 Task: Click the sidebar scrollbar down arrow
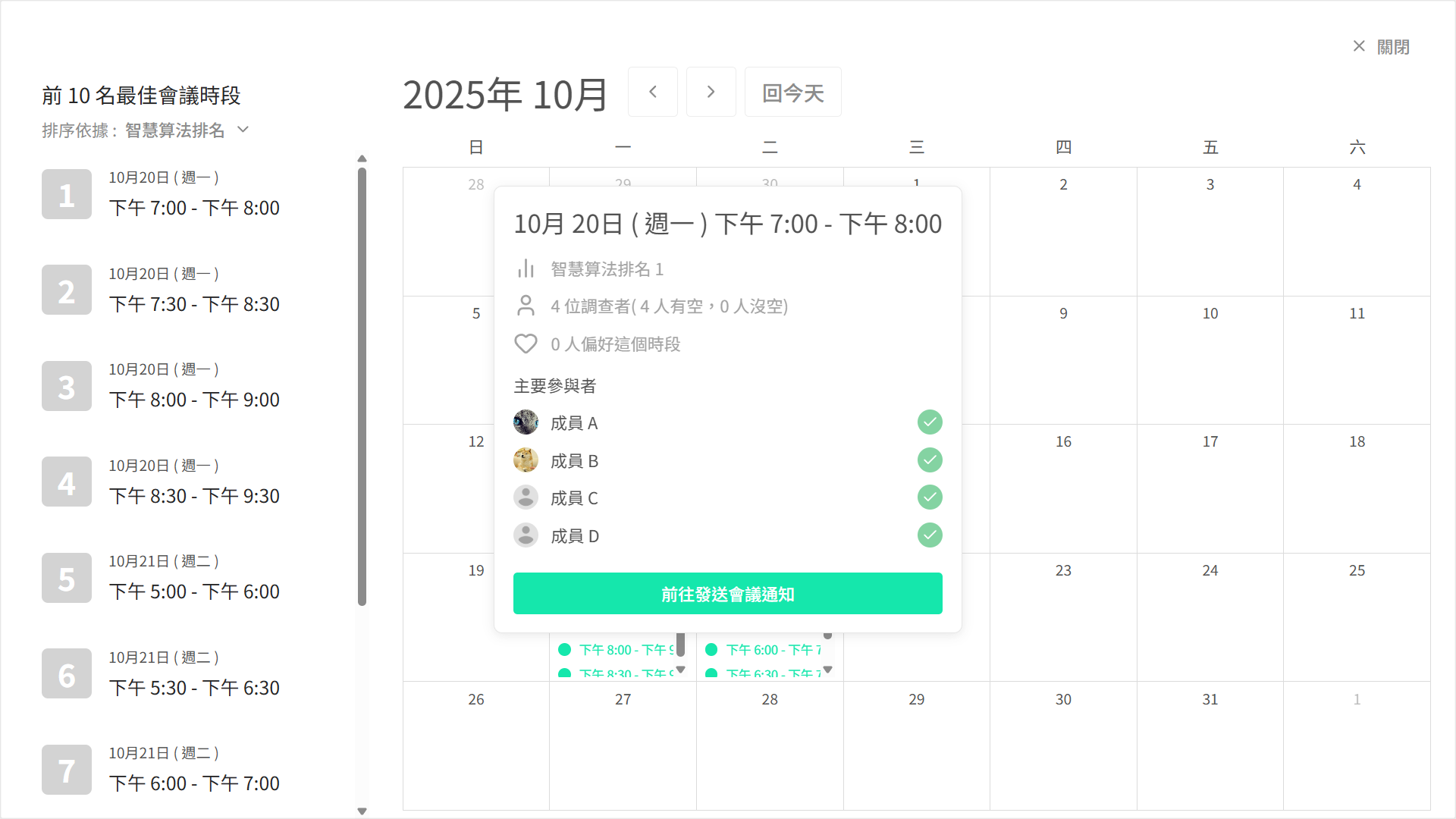(362, 810)
